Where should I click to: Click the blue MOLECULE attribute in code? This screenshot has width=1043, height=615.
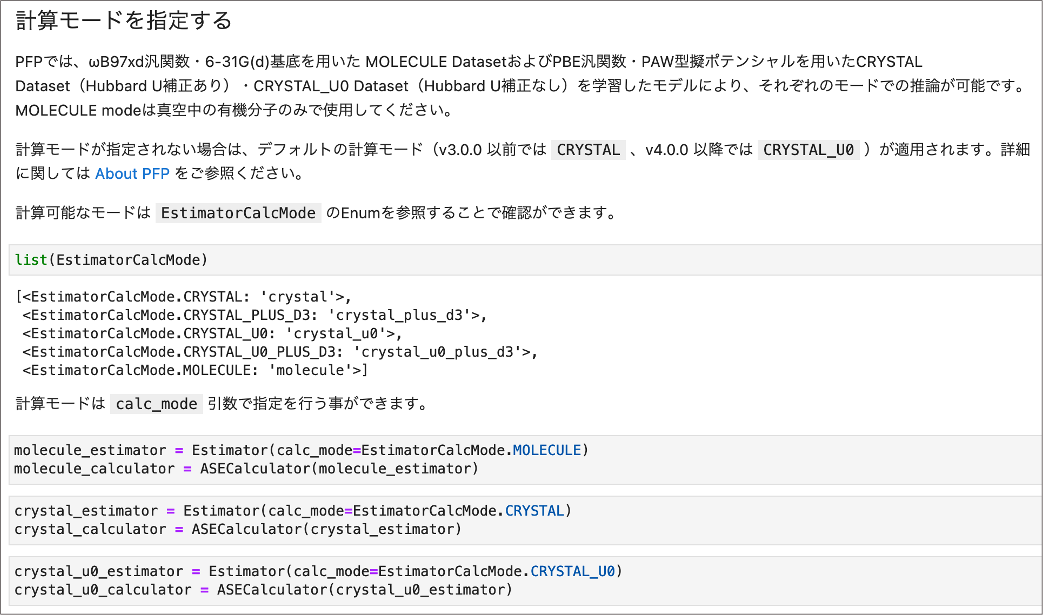pos(547,450)
